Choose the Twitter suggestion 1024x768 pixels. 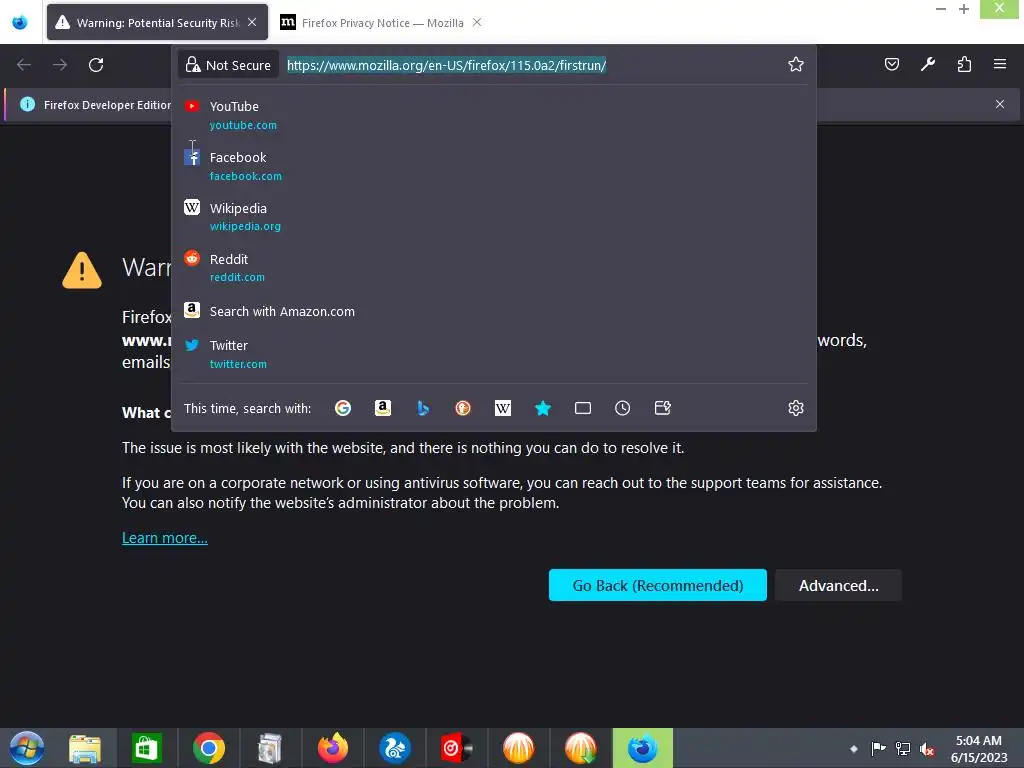pyautogui.click(x=494, y=354)
